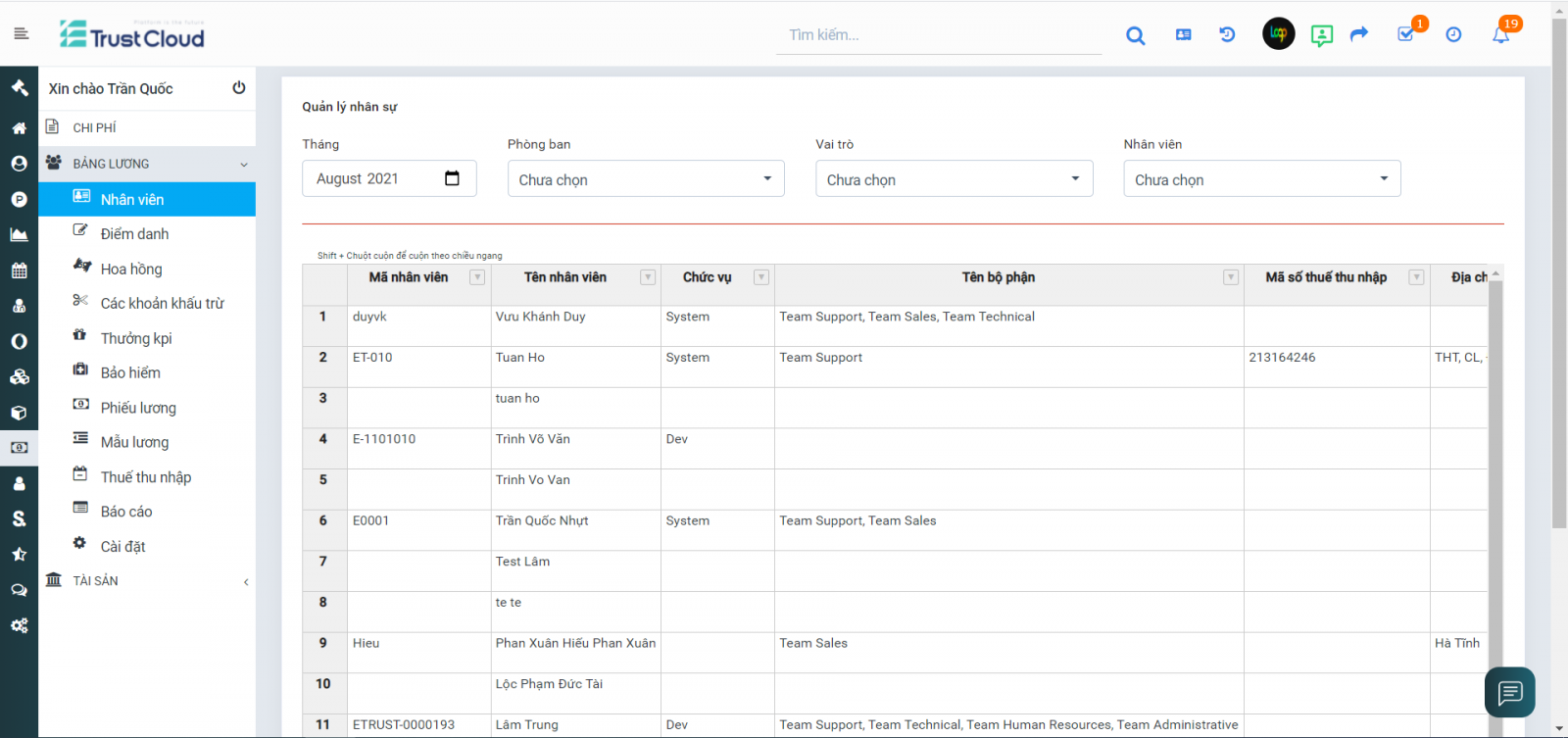Click the page vertical scrollbar
This screenshot has width=1568, height=738.
(x=1559, y=274)
